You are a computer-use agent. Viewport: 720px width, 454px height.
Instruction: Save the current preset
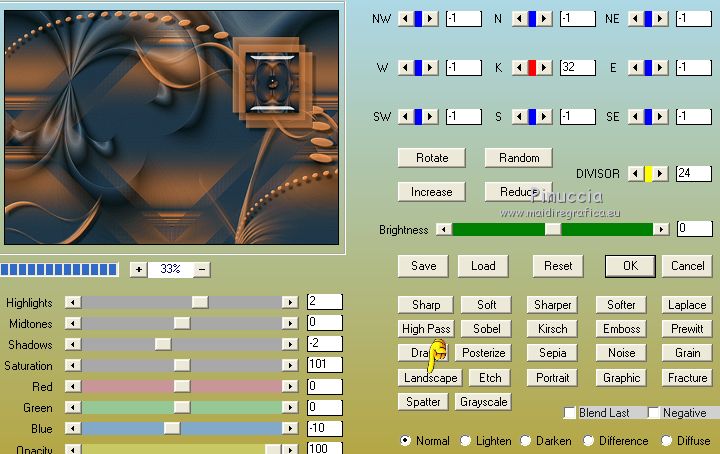point(423,266)
